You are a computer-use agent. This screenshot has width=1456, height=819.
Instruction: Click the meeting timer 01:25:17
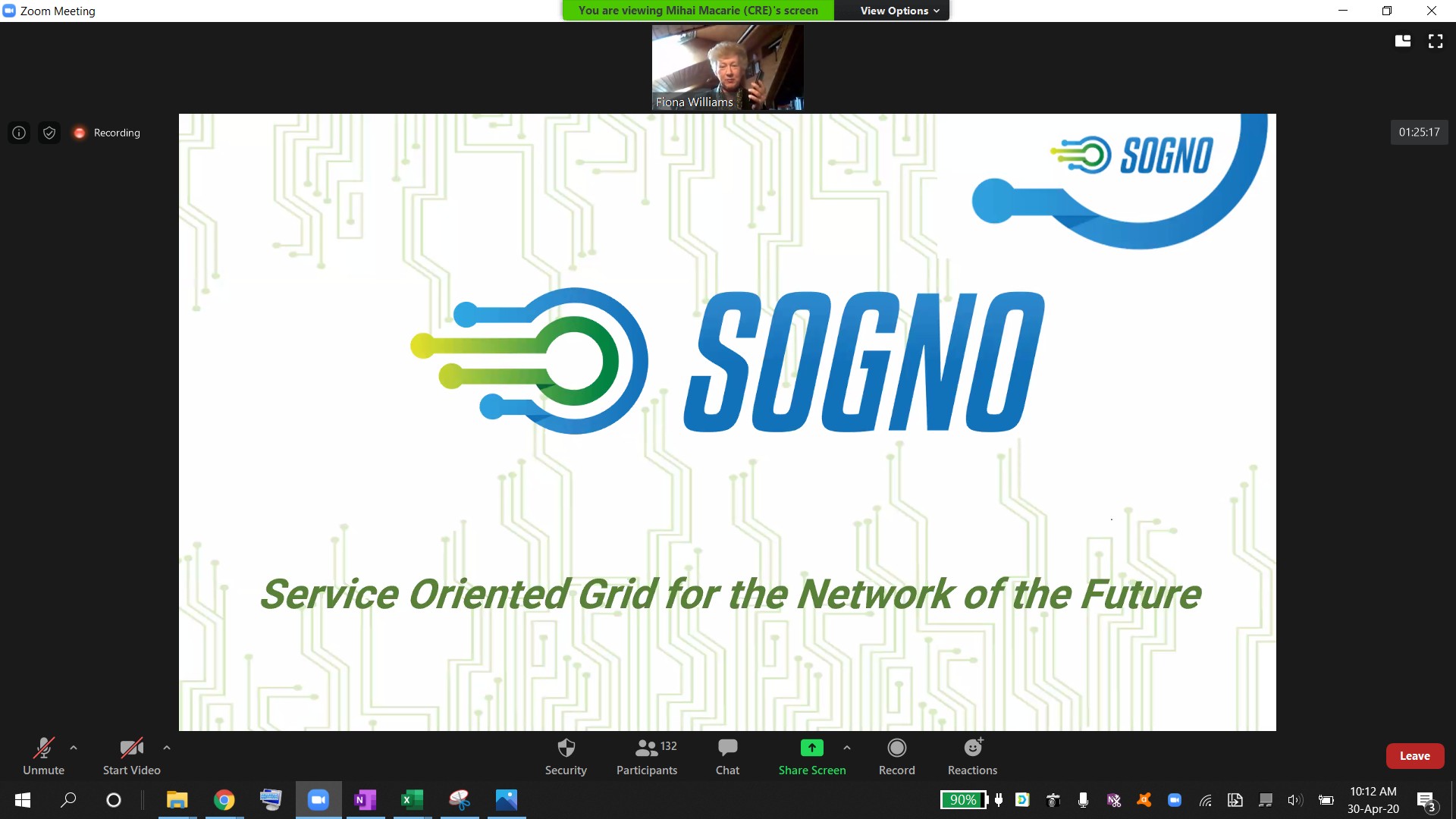tap(1419, 132)
